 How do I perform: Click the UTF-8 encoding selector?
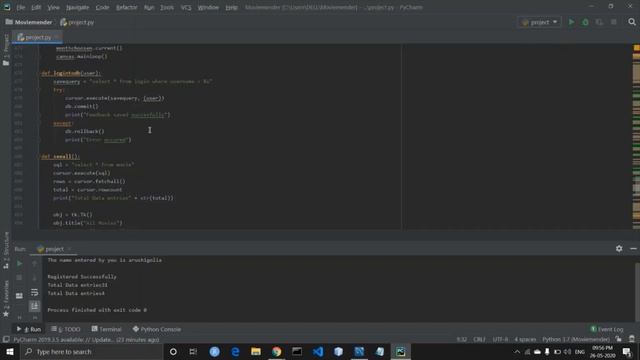coord(500,340)
